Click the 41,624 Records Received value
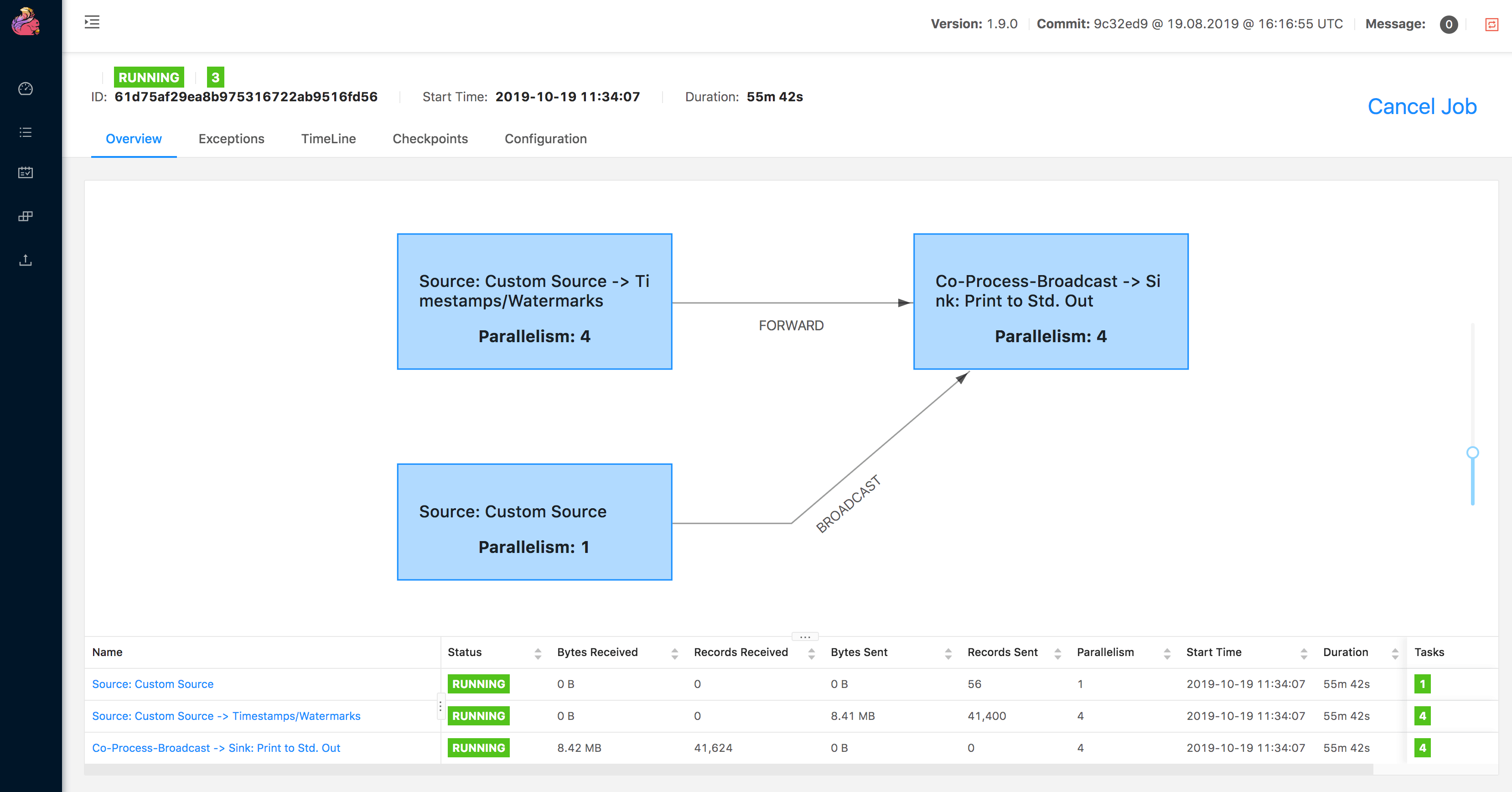This screenshot has height=792, width=1512. click(x=713, y=748)
